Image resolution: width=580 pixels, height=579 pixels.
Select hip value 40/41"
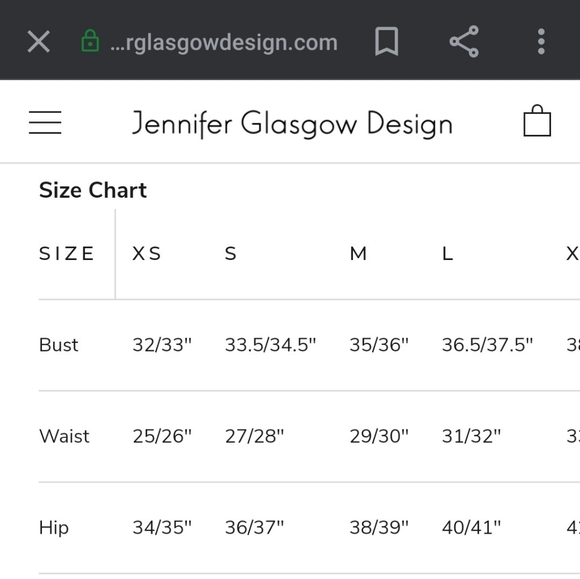click(471, 528)
